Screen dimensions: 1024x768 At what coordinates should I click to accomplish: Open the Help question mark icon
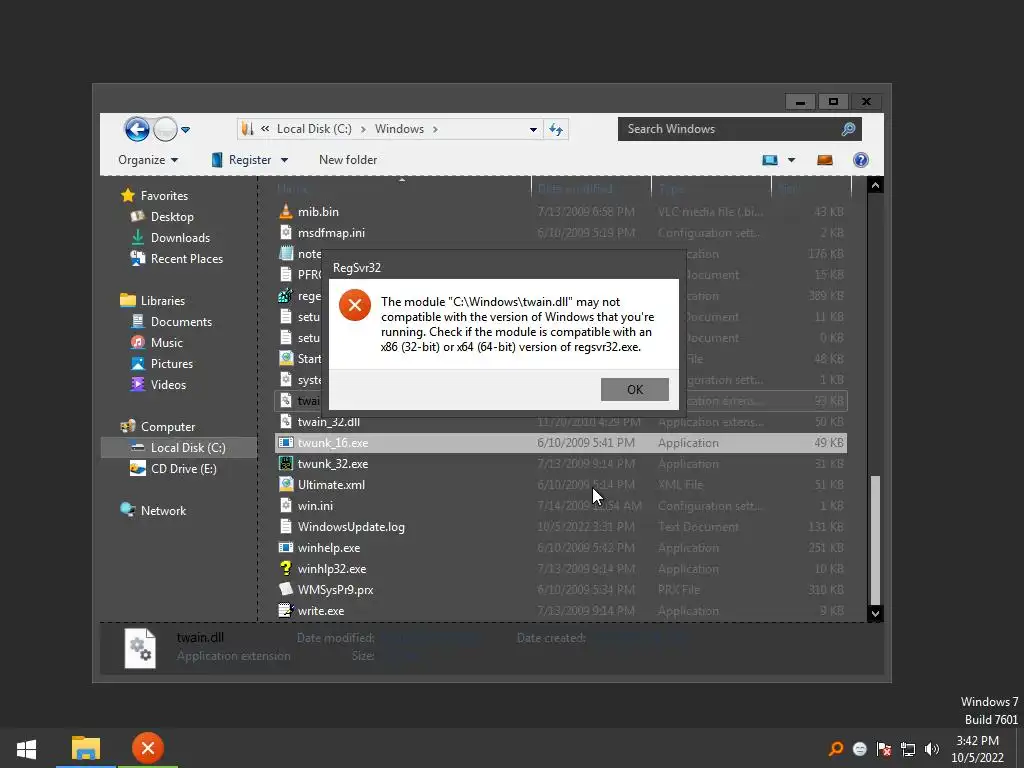click(861, 160)
